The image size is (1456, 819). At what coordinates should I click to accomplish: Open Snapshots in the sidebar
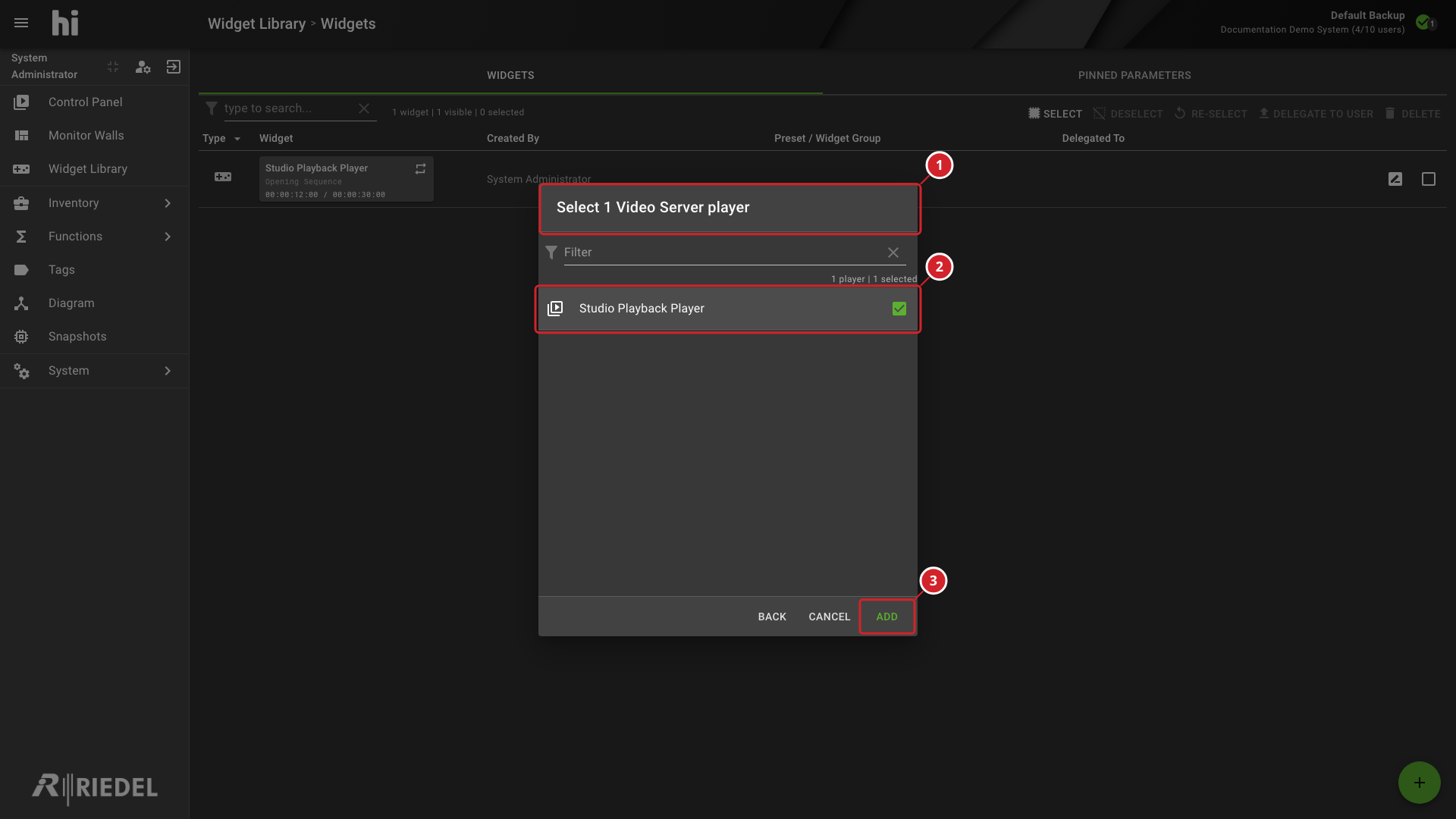pos(95,336)
